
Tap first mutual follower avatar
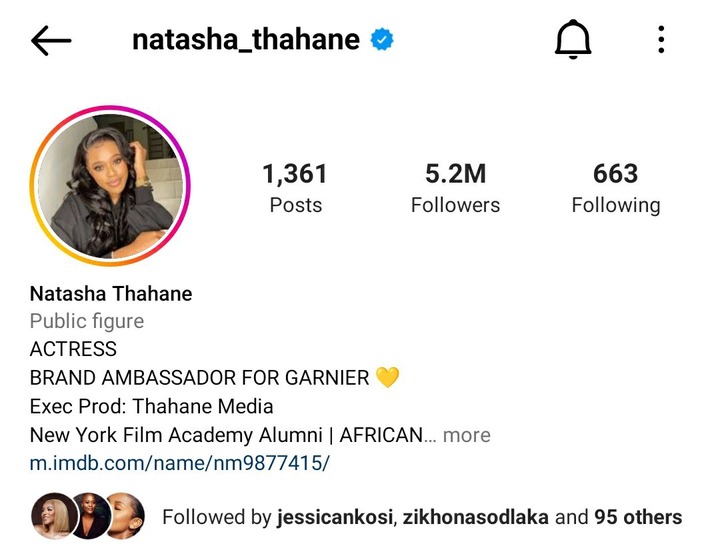pos(53,516)
